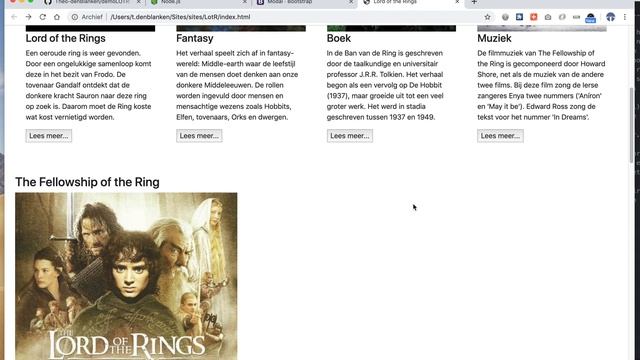This screenshot has height=360, width=640.
Task: Close the Lord of the Rings tab
Action: [457, 2]
